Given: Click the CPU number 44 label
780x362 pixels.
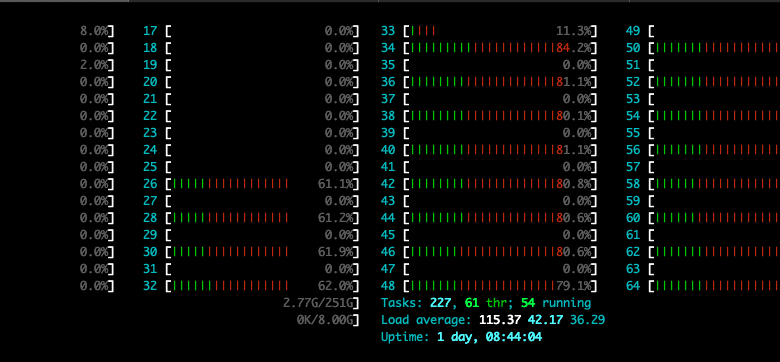Looking at the screenshot, I should pyautogui.click(x=388, y=218).
